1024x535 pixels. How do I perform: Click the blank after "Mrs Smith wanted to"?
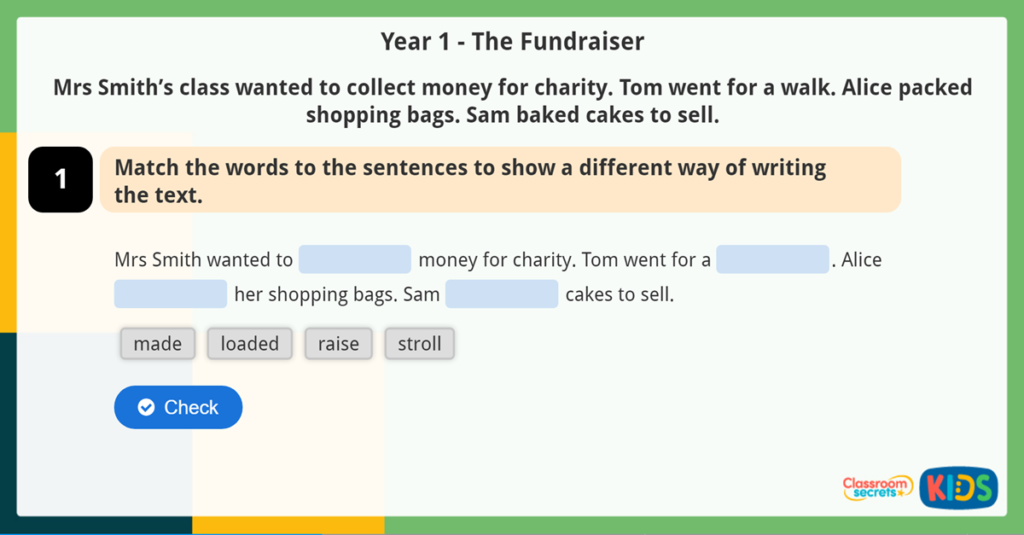[355, 260]
